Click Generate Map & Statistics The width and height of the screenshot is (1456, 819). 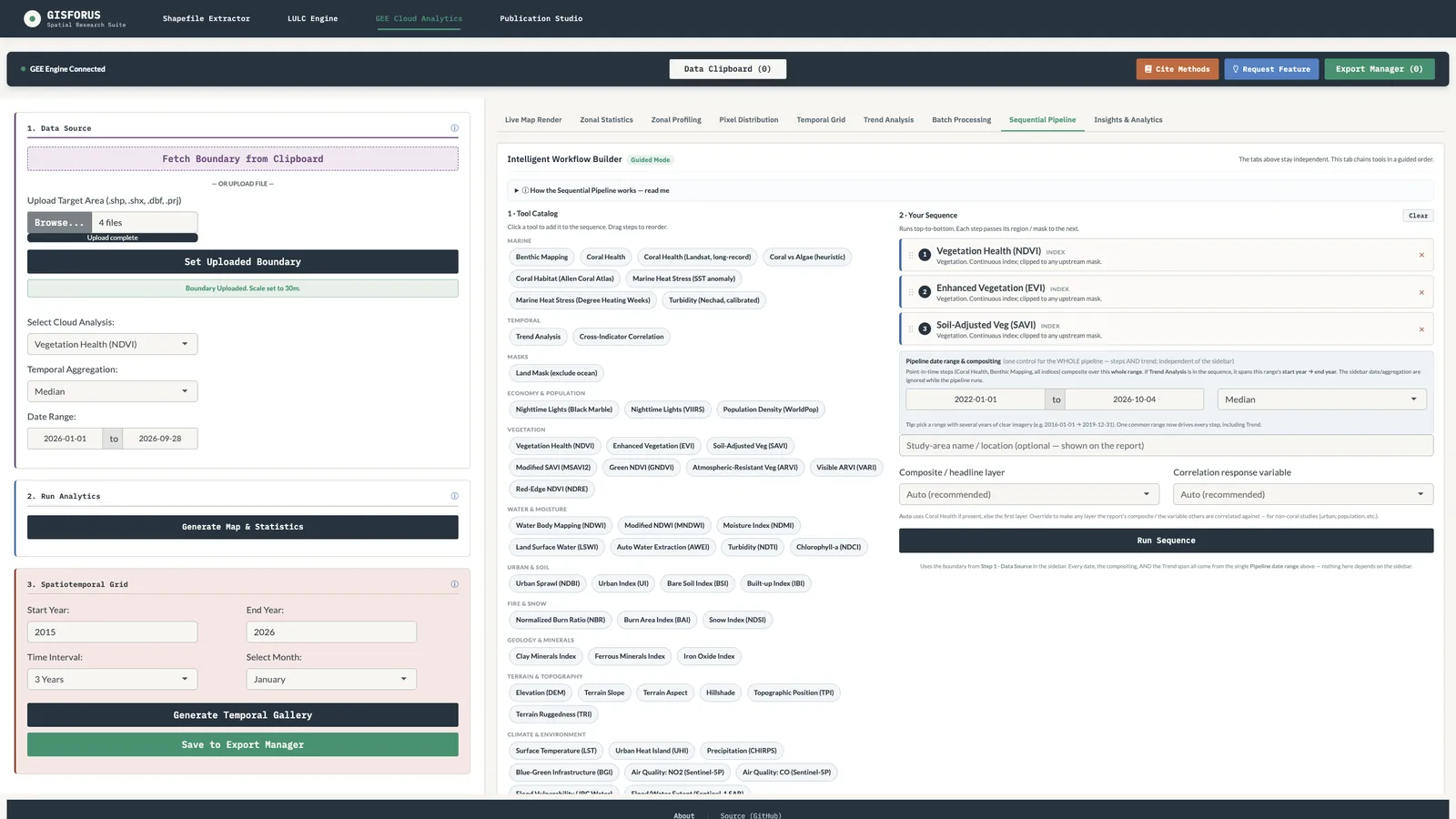tap(243, 527)
